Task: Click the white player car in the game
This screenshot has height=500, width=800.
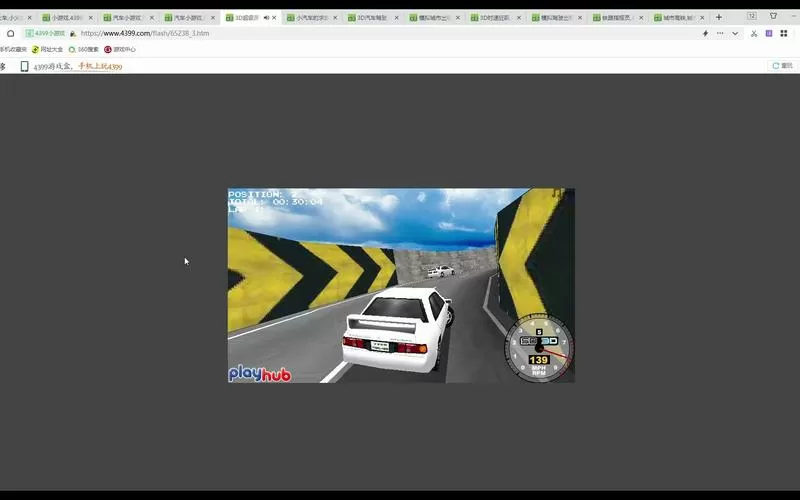Action: (x=397, y=329)
